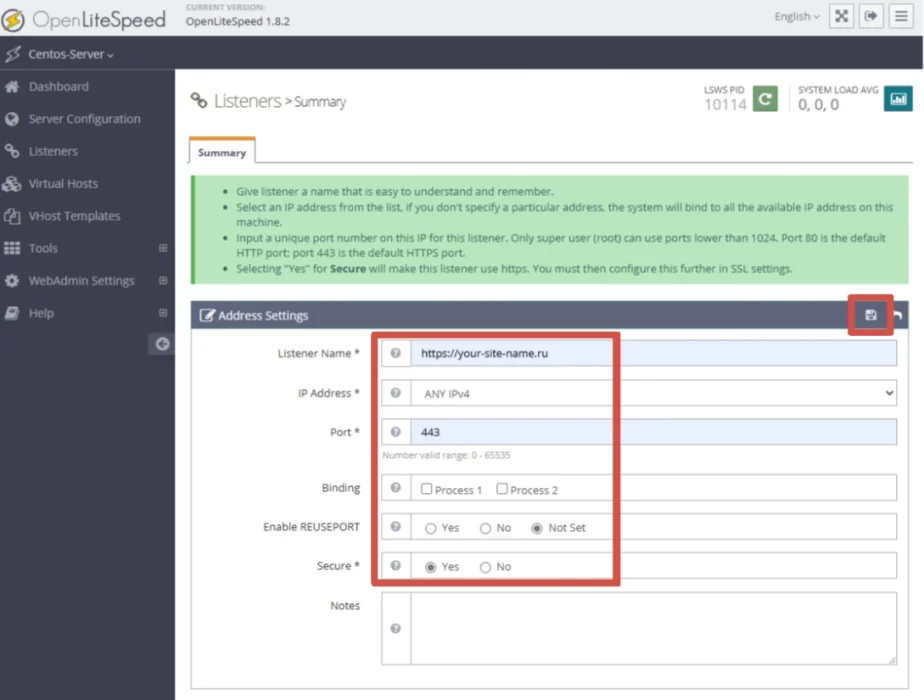
Task: Click the Server Configuration globe icon
Action: click(x=12, y=119)
